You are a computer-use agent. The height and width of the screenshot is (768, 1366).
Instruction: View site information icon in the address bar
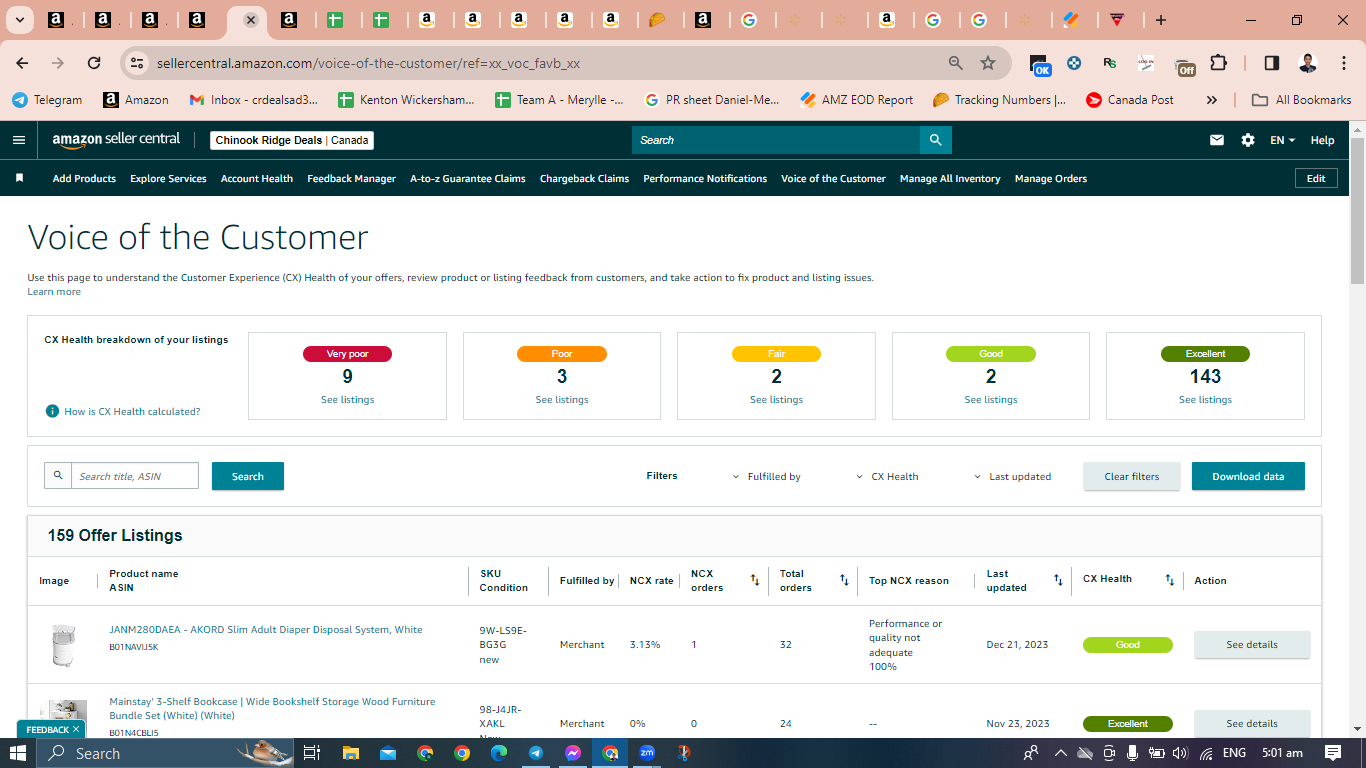point(137,63)
